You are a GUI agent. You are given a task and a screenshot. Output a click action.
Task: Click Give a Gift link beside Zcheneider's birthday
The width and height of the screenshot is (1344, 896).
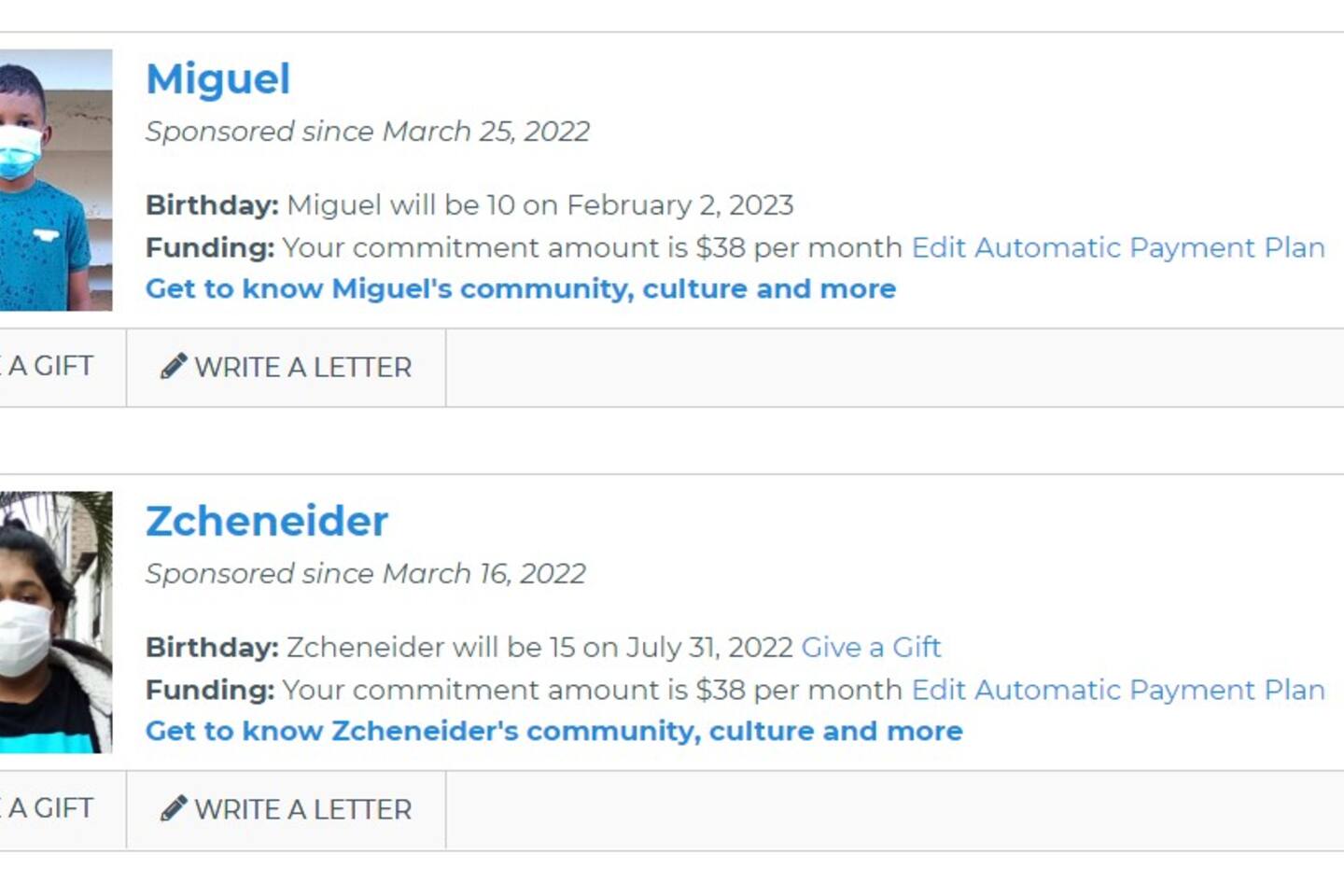(x=871, y=647)
